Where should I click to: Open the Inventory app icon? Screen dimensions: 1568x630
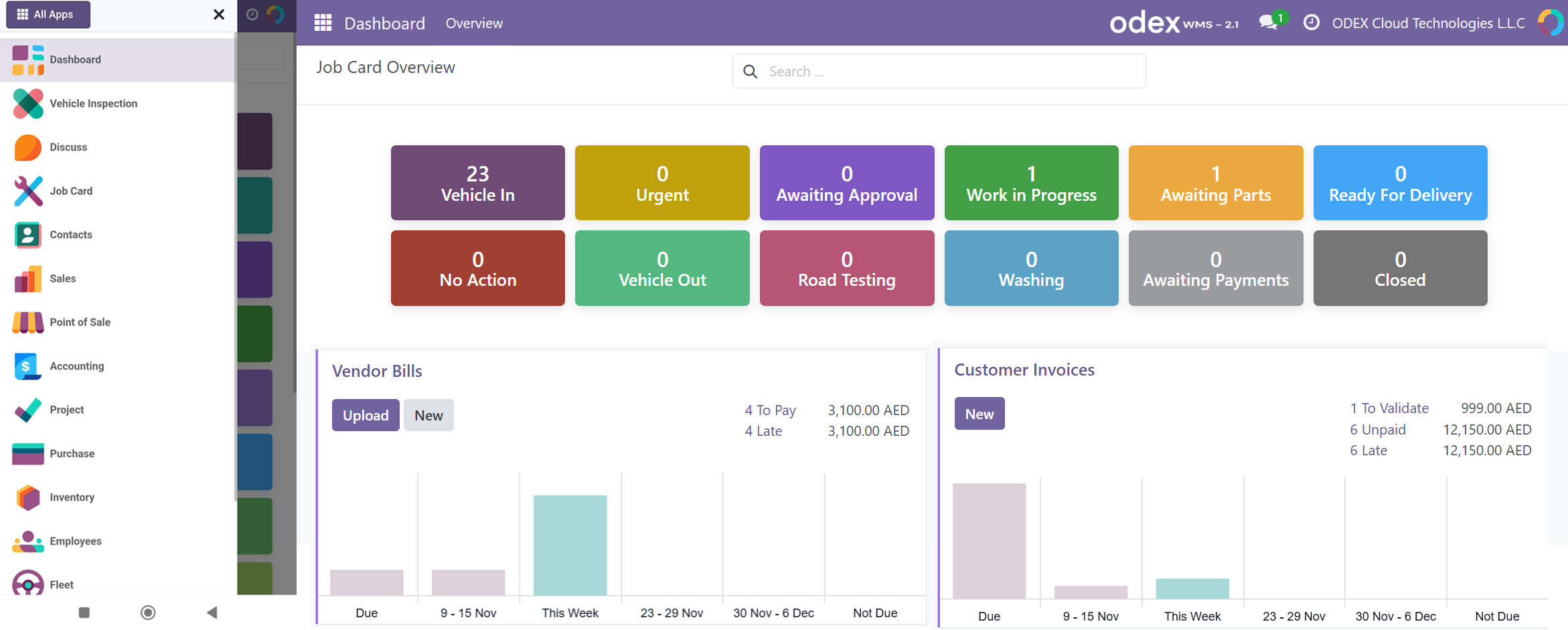[x=28, y=497]
